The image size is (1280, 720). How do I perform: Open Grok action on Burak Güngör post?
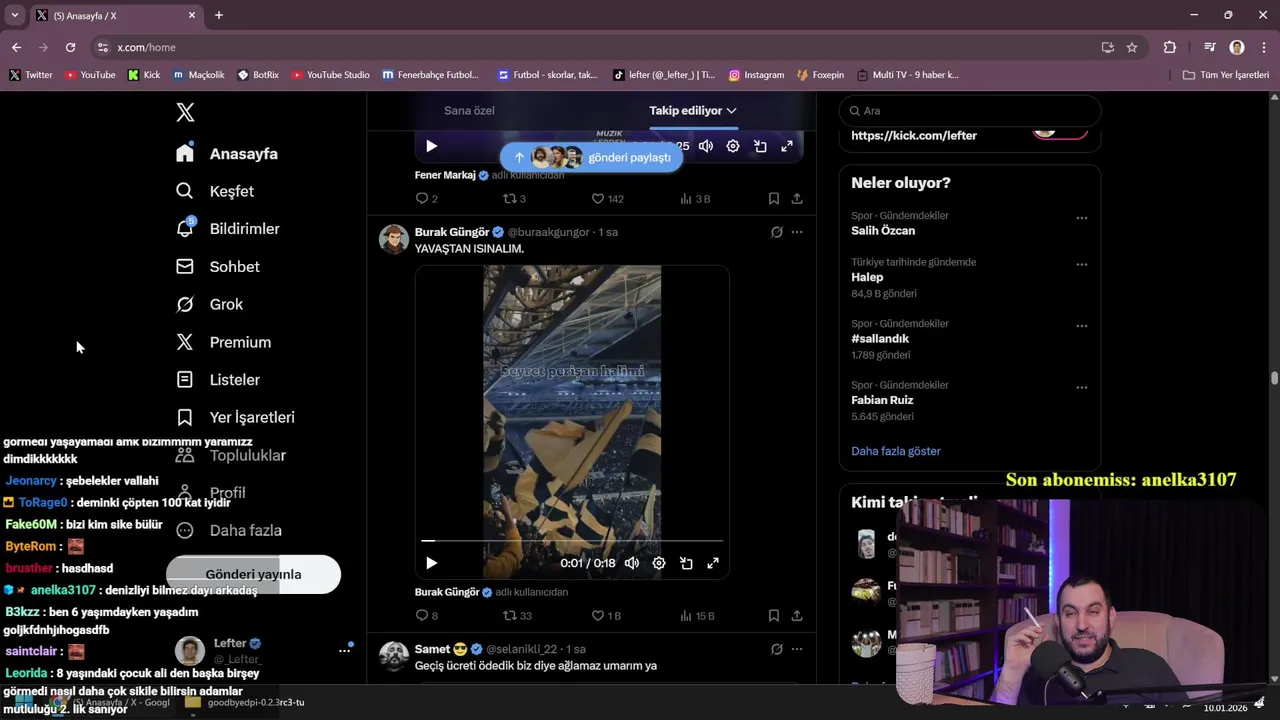pos(776,232)
